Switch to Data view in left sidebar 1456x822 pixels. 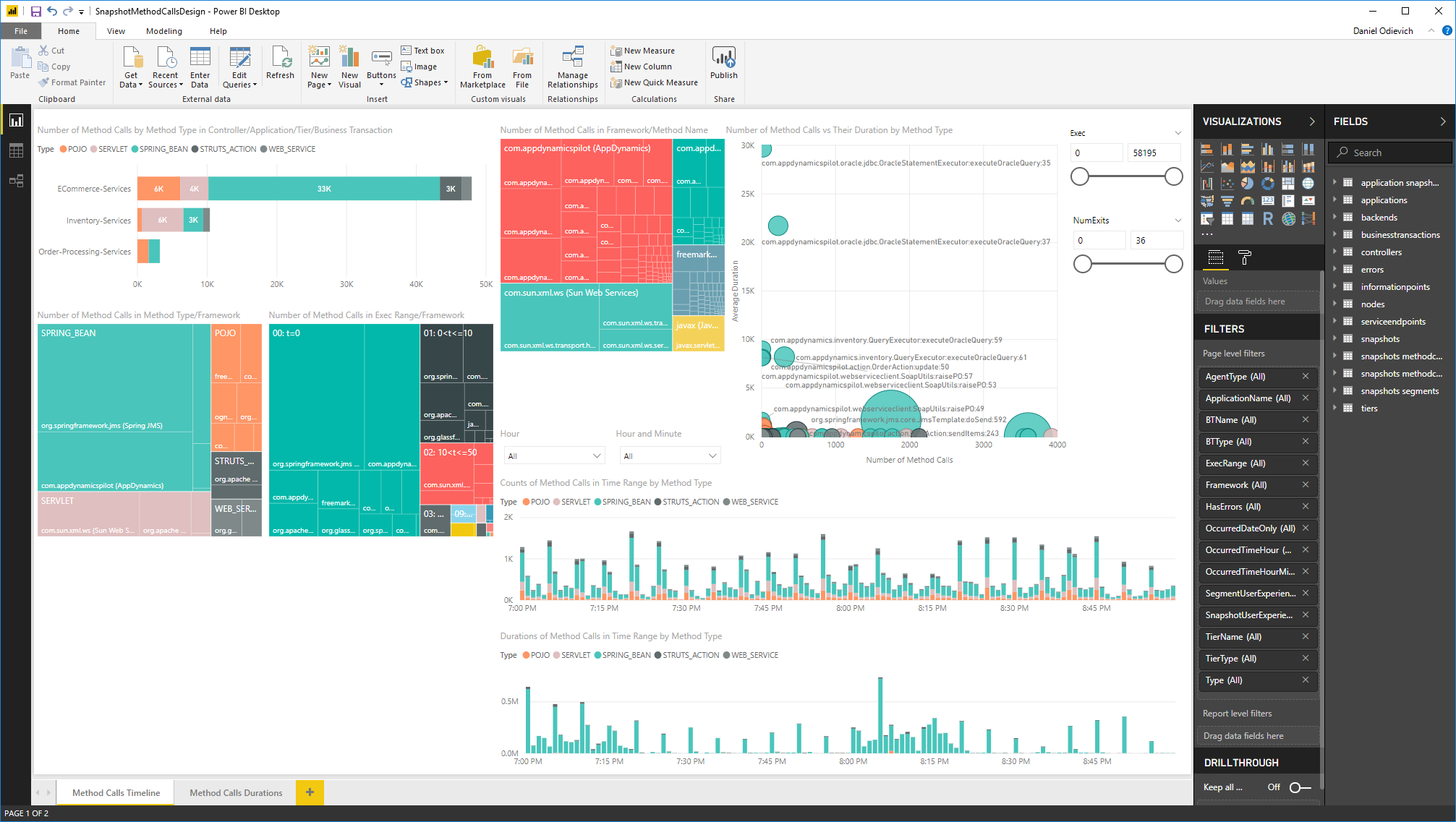point(16,150)
